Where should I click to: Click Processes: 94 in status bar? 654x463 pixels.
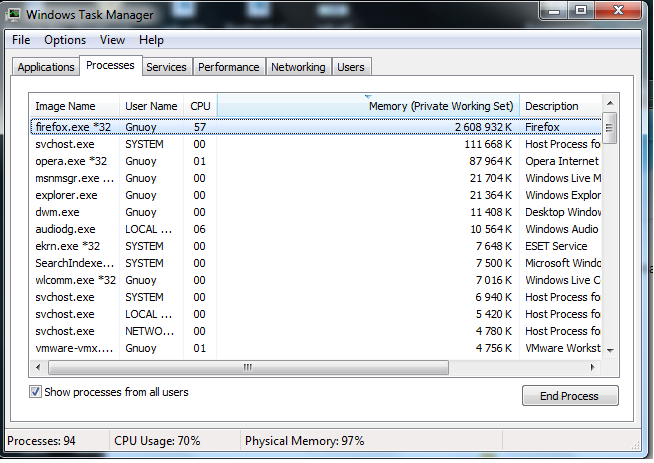[x=41, y=441]
